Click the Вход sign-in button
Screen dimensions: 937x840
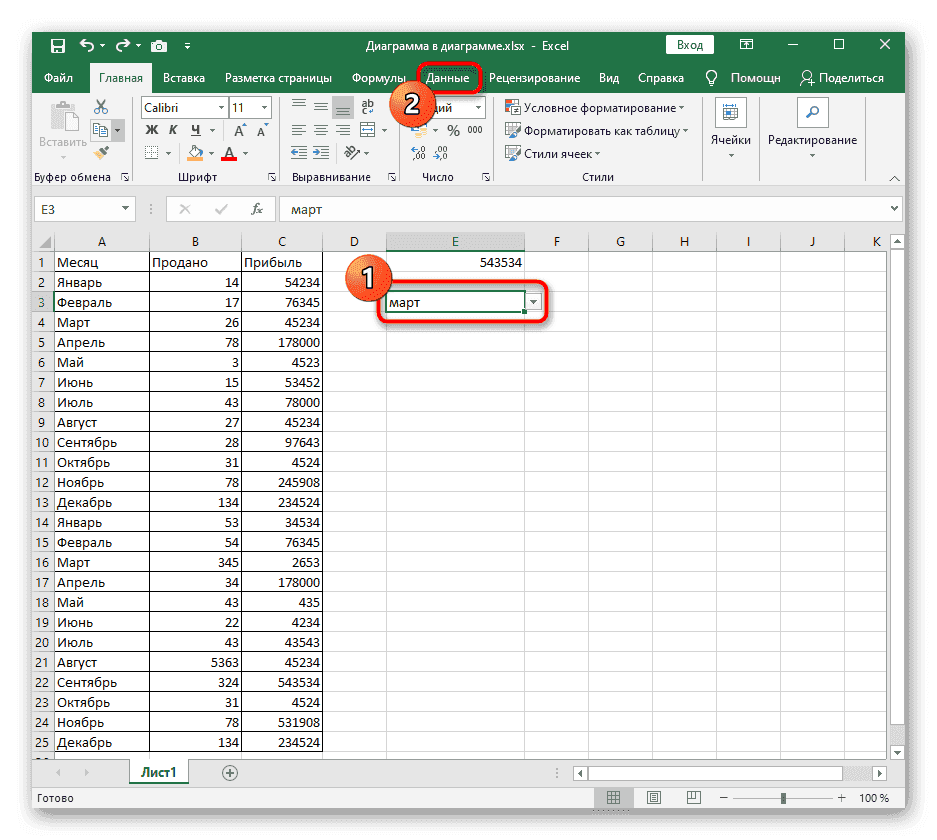[690, 46]
